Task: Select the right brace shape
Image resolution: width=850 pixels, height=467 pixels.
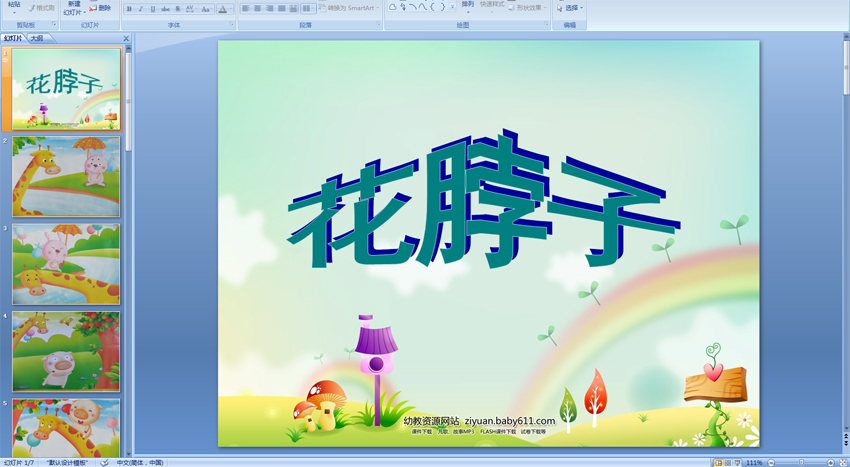Action: (442, 7)
